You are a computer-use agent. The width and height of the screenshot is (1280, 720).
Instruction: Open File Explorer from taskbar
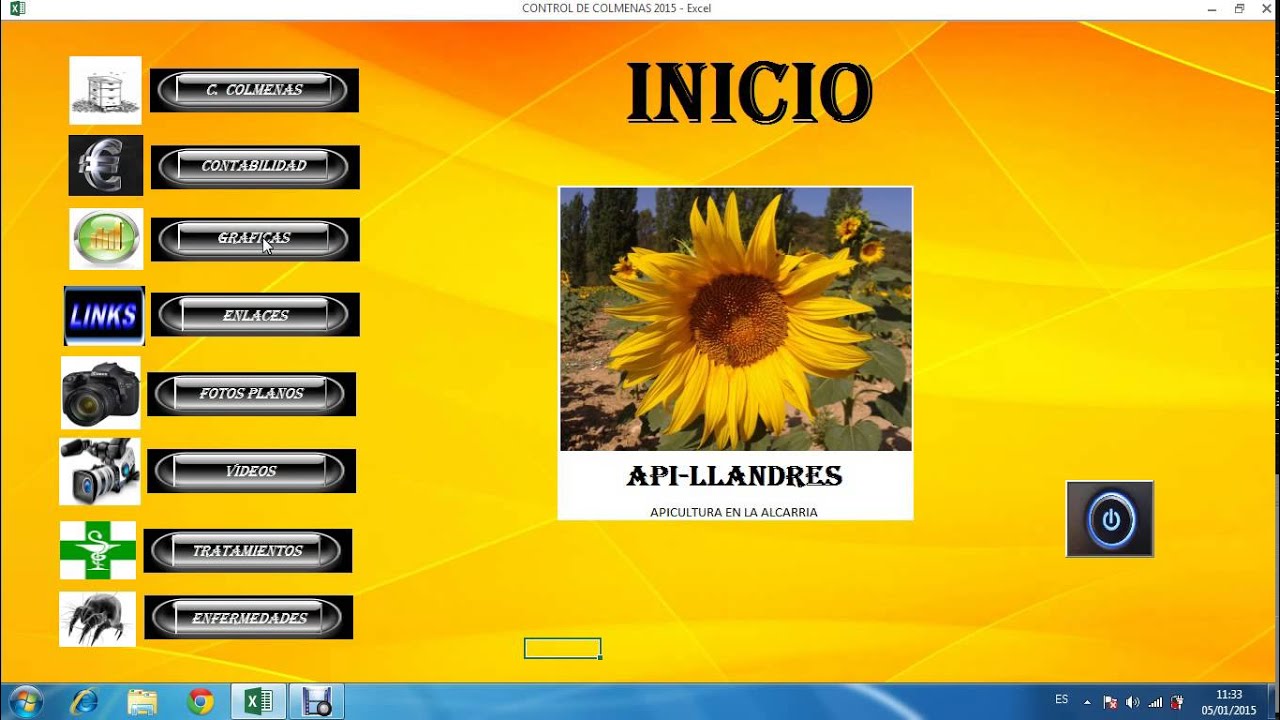point(142,702)
